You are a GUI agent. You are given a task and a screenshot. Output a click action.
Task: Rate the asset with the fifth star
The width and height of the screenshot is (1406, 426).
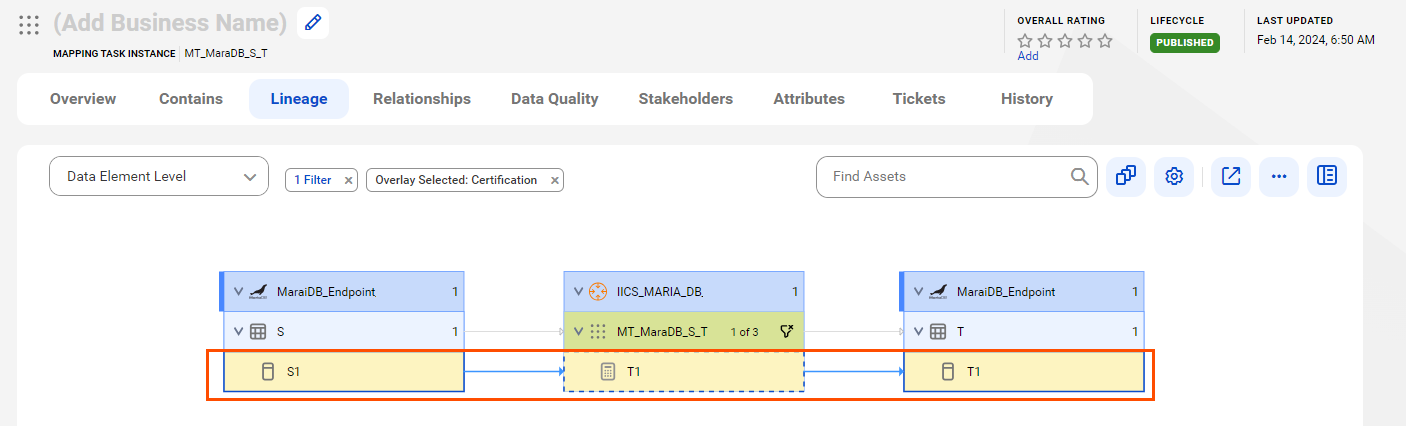point(1105,41)
